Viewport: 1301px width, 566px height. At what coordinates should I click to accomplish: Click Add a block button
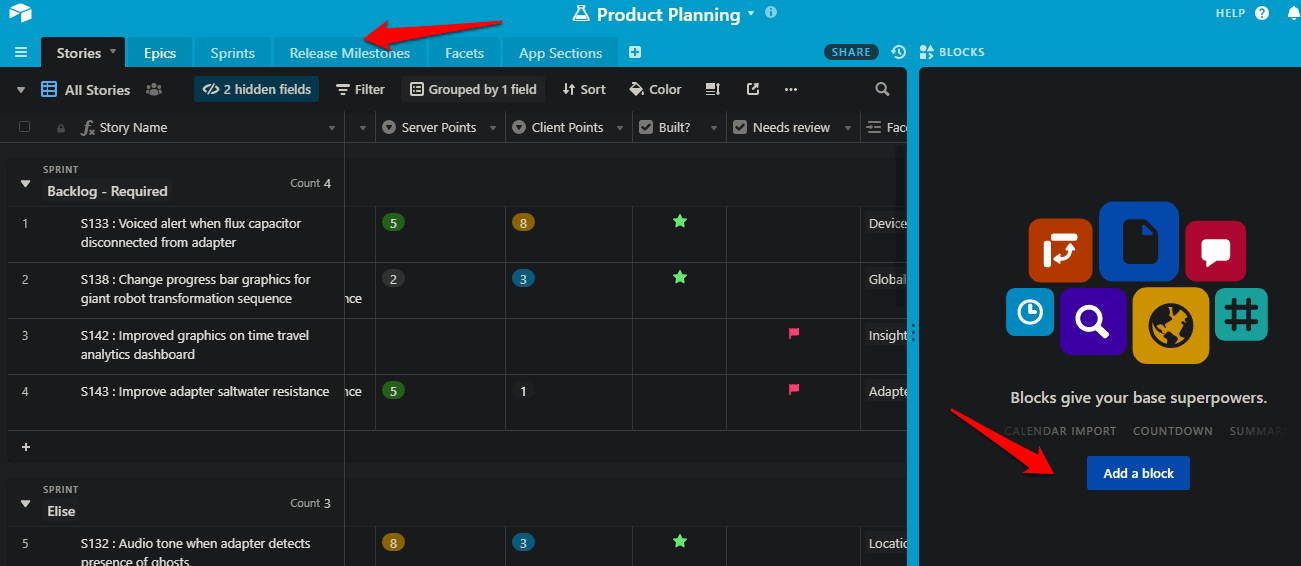(1138, 473)
